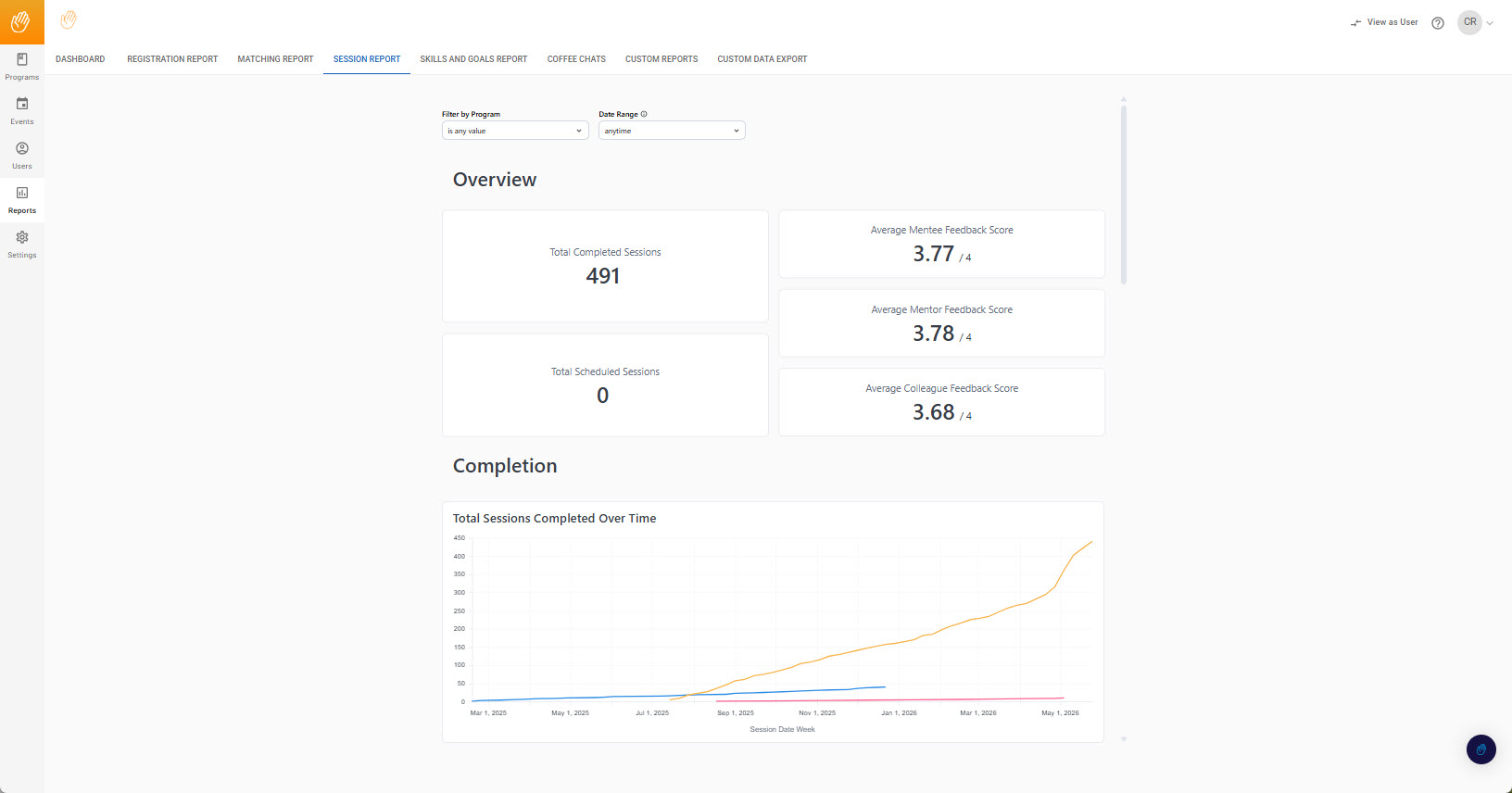
Task: Expand the Filter by Program dropdown
Action: (x=515, y=131)
